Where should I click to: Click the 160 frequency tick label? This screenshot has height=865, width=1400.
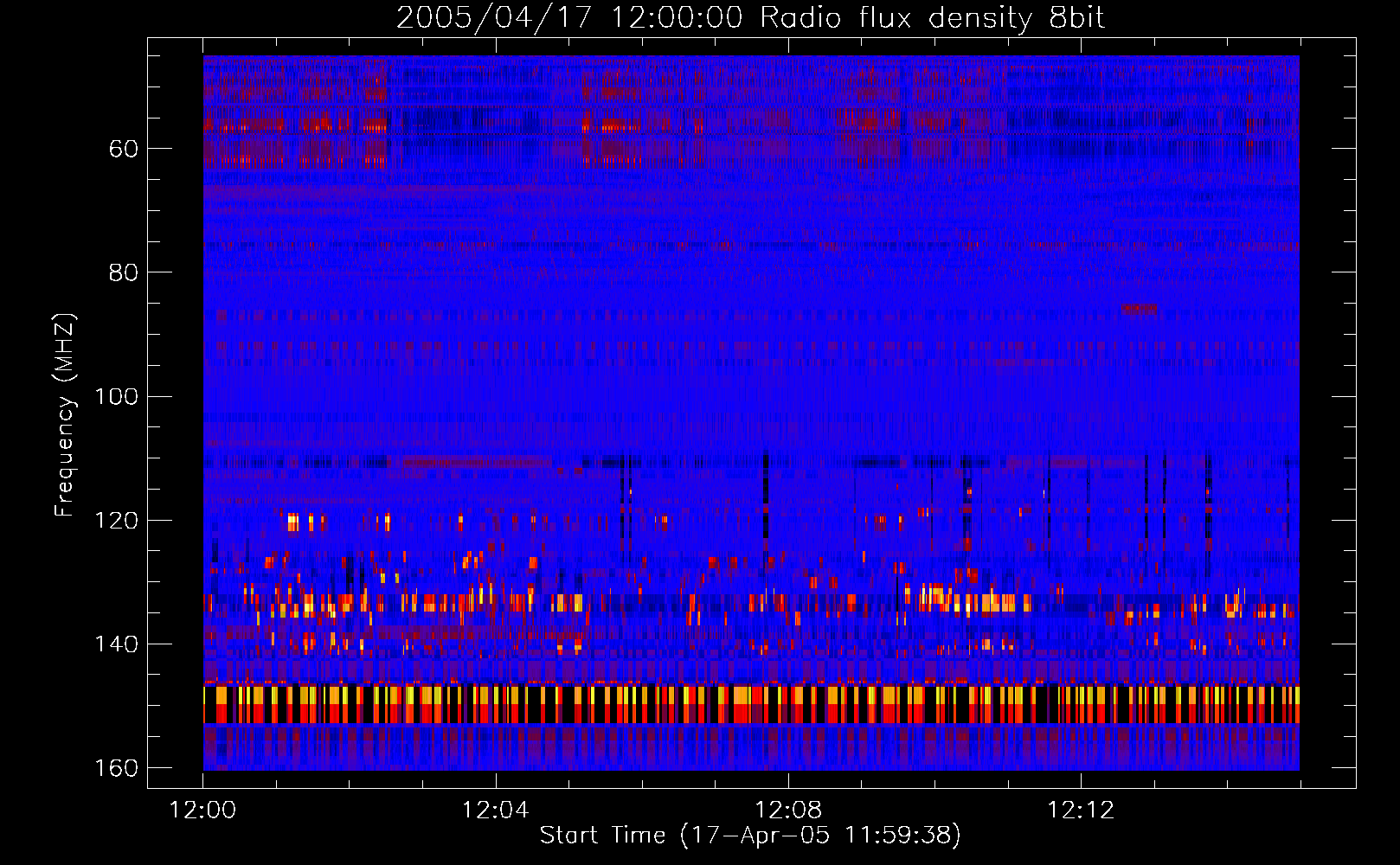116,768
